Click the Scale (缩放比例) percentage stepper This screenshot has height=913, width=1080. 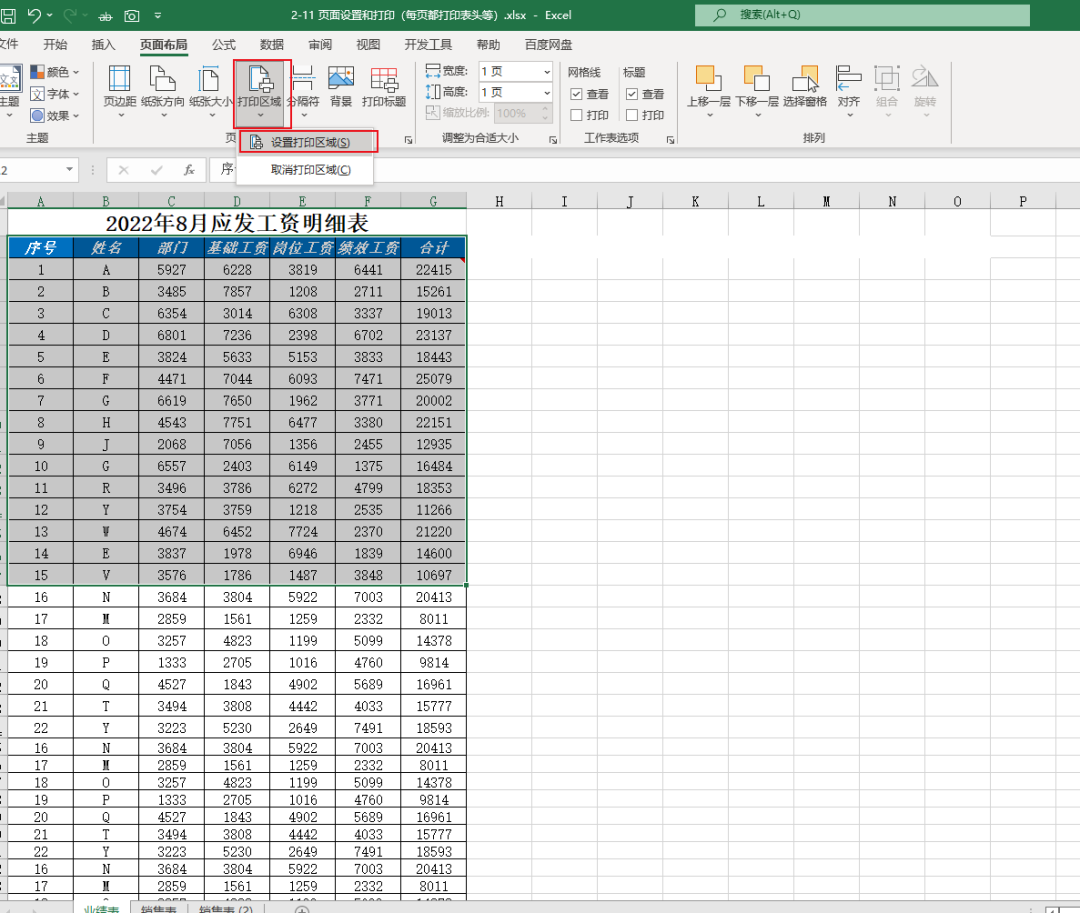coord(546,113)
